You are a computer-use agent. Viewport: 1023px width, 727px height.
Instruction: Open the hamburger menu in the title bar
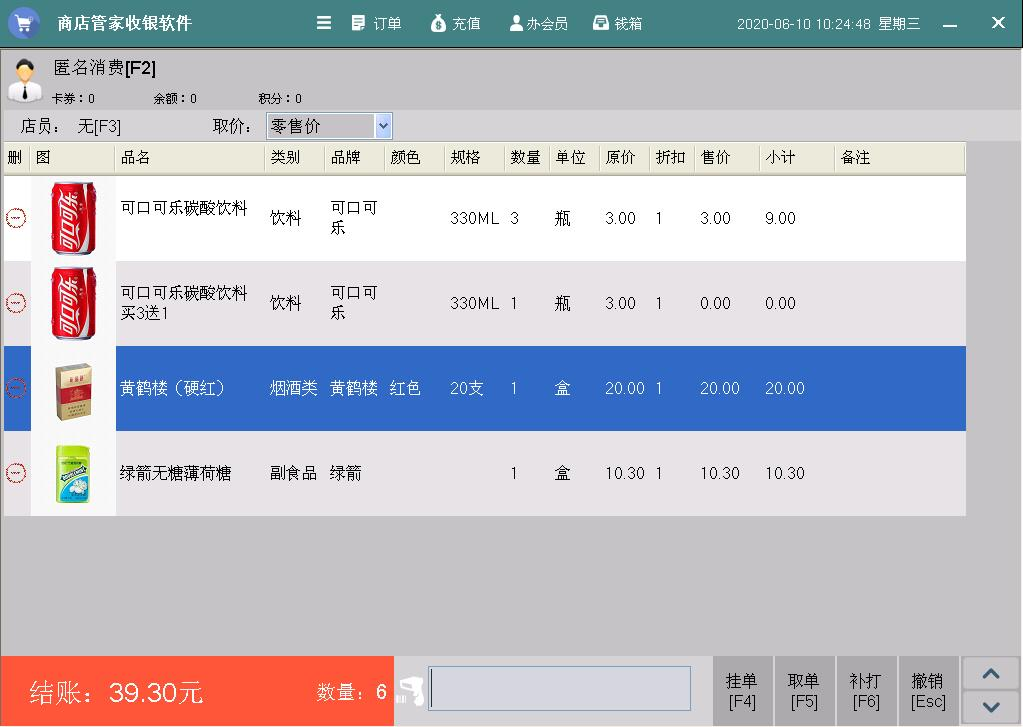[323, 22]
